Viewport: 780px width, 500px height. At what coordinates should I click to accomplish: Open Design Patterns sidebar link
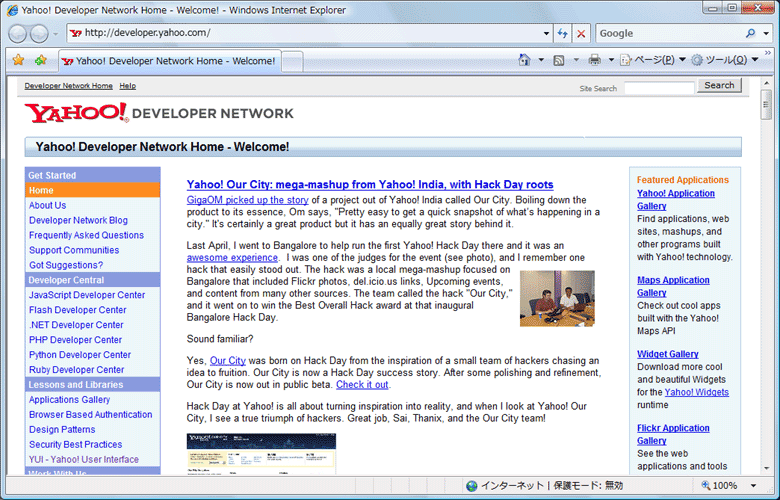(62, 429)
